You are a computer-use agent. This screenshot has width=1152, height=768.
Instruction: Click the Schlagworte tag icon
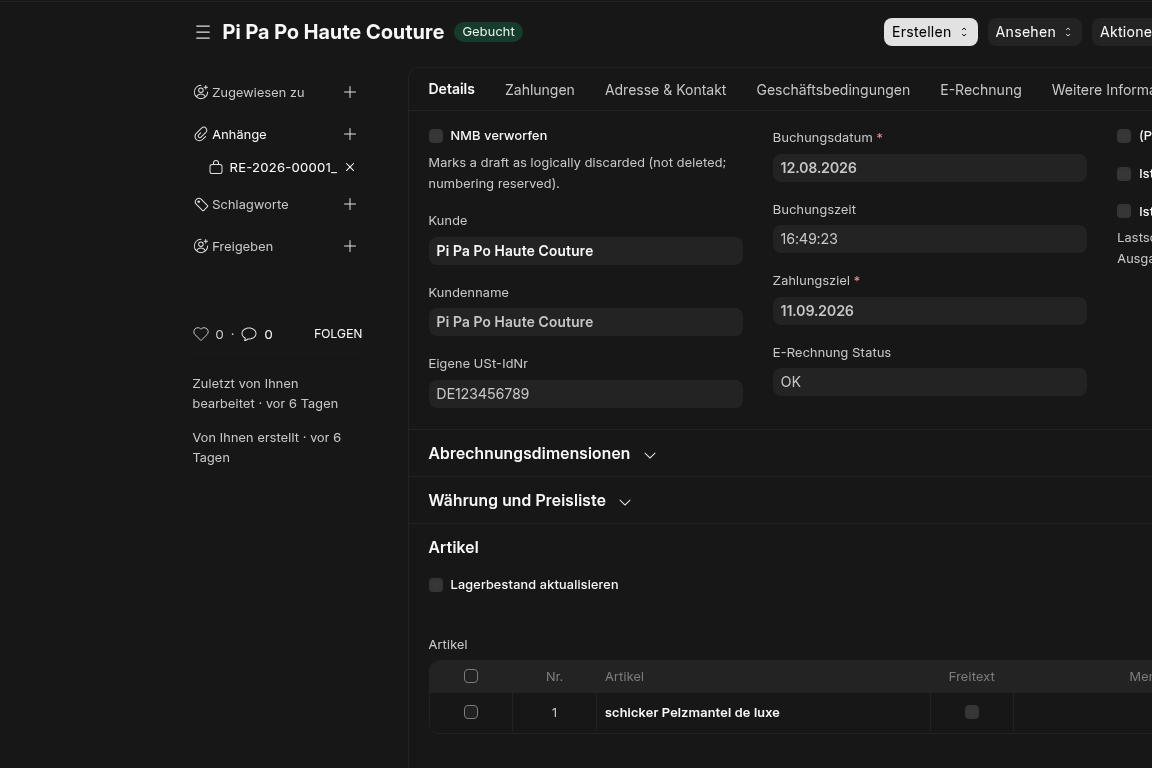click(201, 204)
